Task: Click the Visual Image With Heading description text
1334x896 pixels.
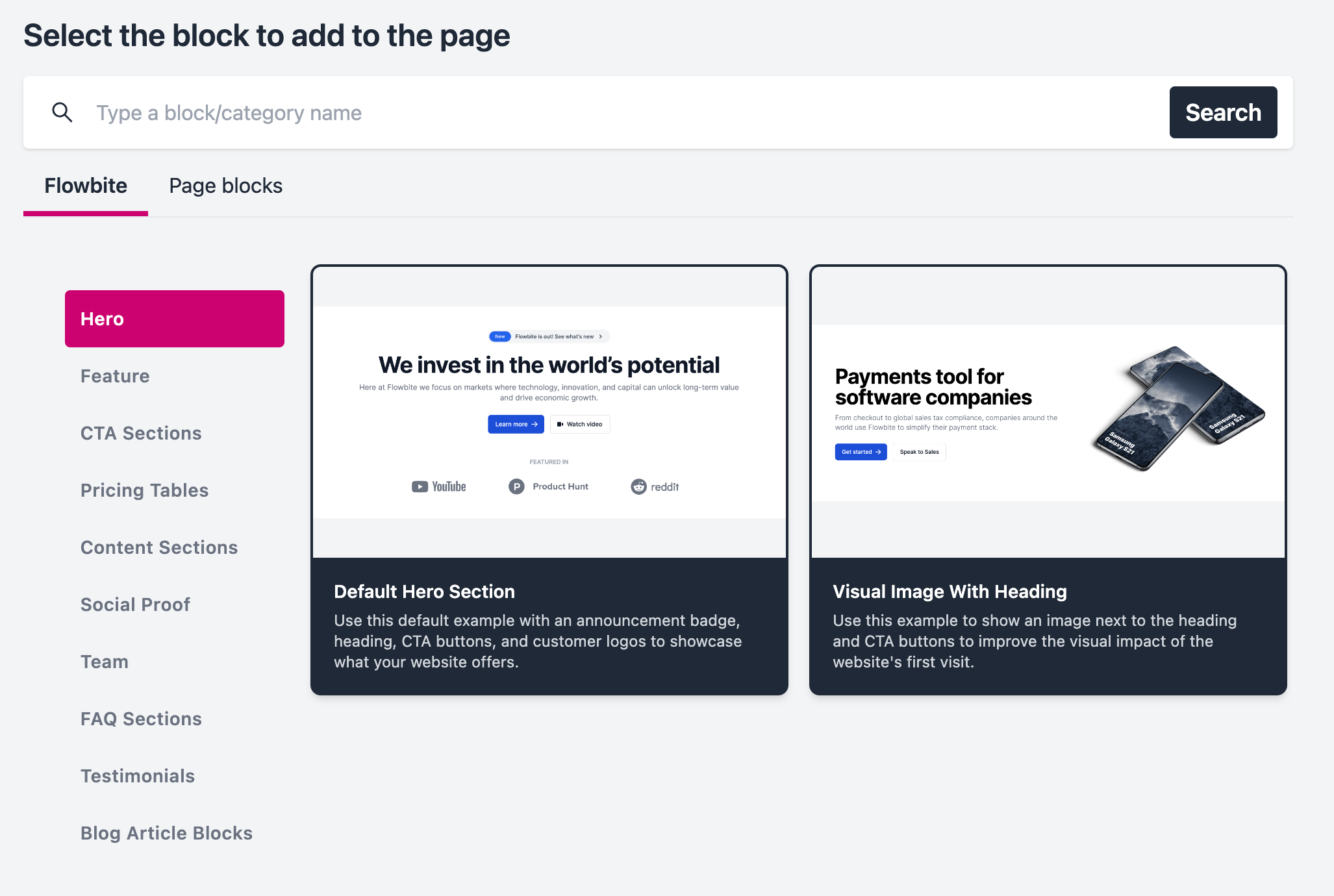Action: point(1035,641)
